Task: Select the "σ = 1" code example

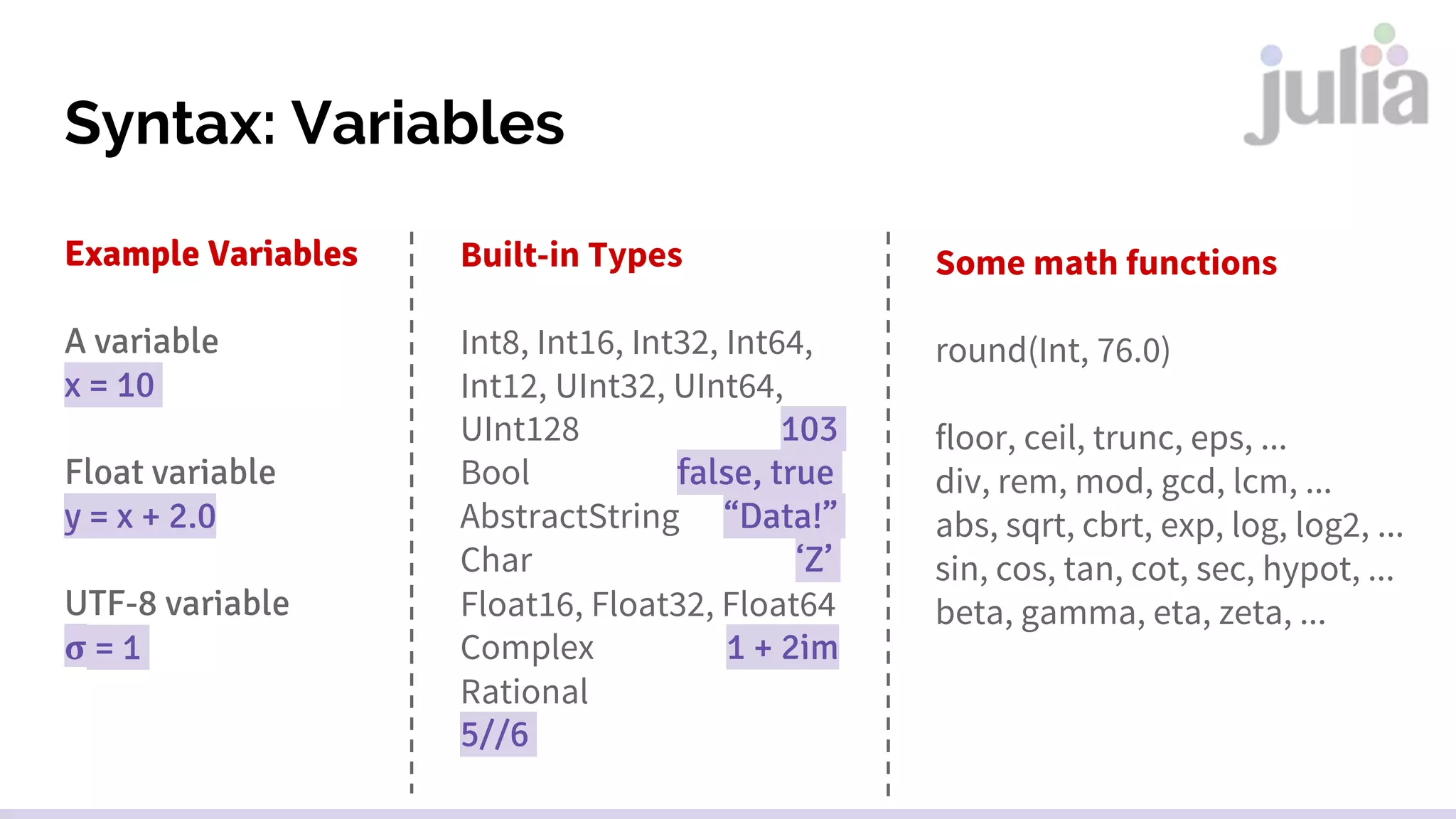Action: point(106,648)
